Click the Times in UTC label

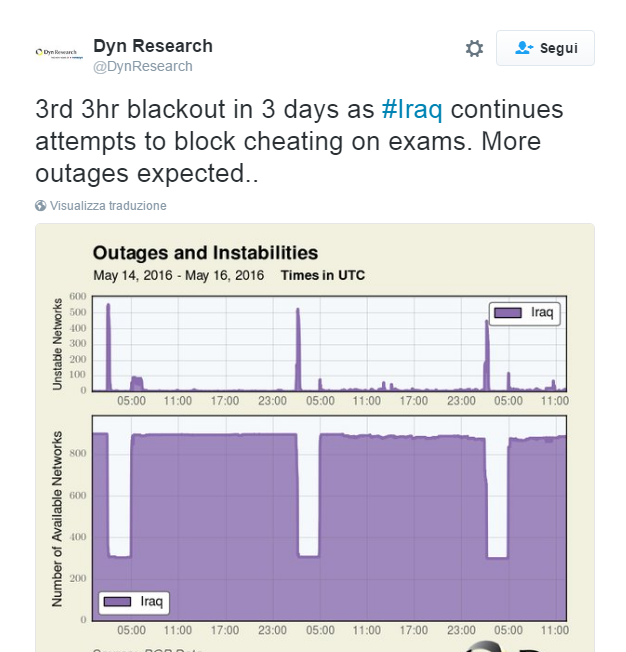[x=323, y=275]
